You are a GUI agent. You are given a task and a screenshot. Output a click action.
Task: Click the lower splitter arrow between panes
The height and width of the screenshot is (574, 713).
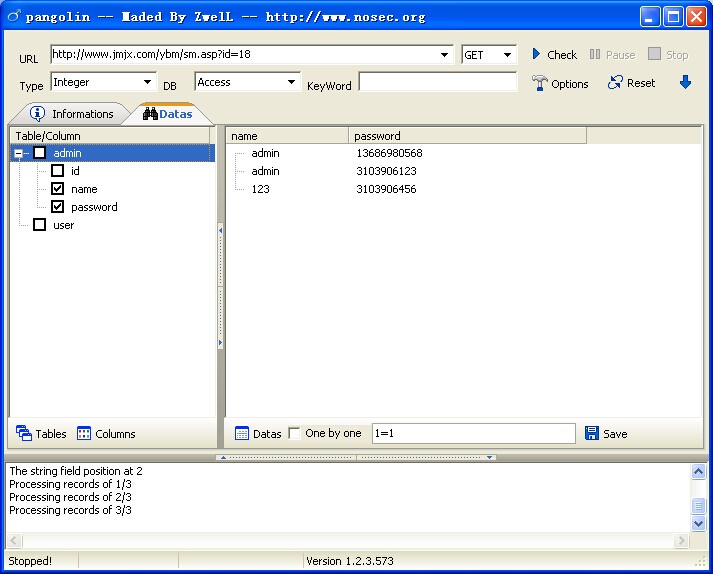221,342
